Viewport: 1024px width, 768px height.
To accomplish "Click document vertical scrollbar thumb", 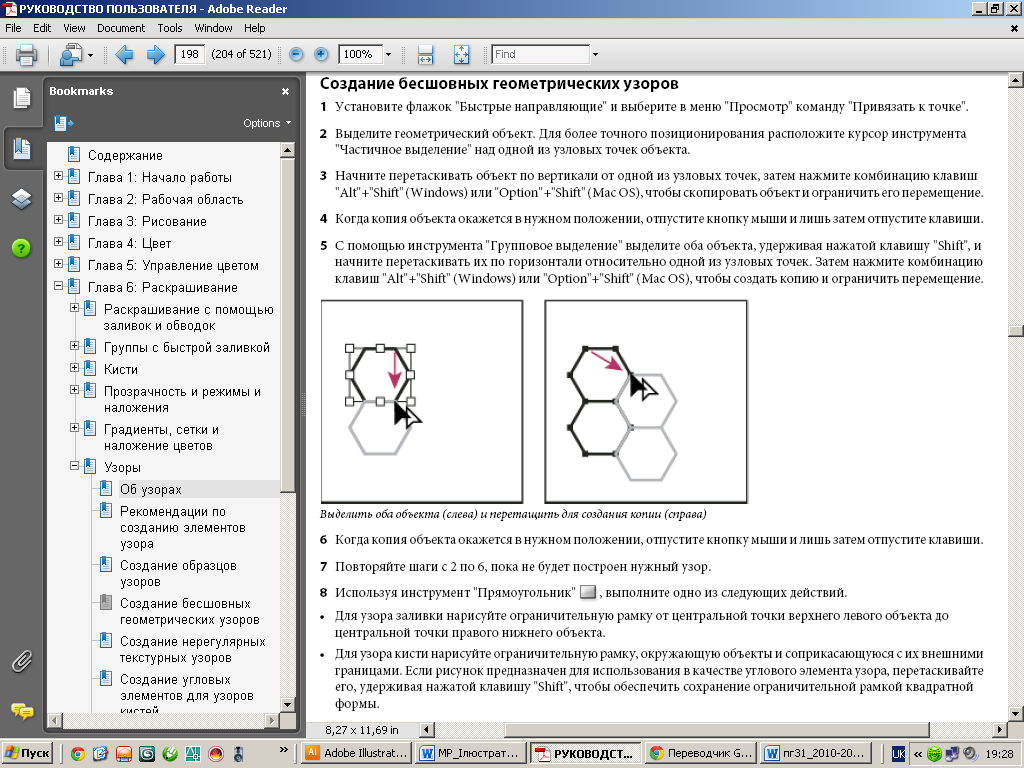I will coord(1016,331).
